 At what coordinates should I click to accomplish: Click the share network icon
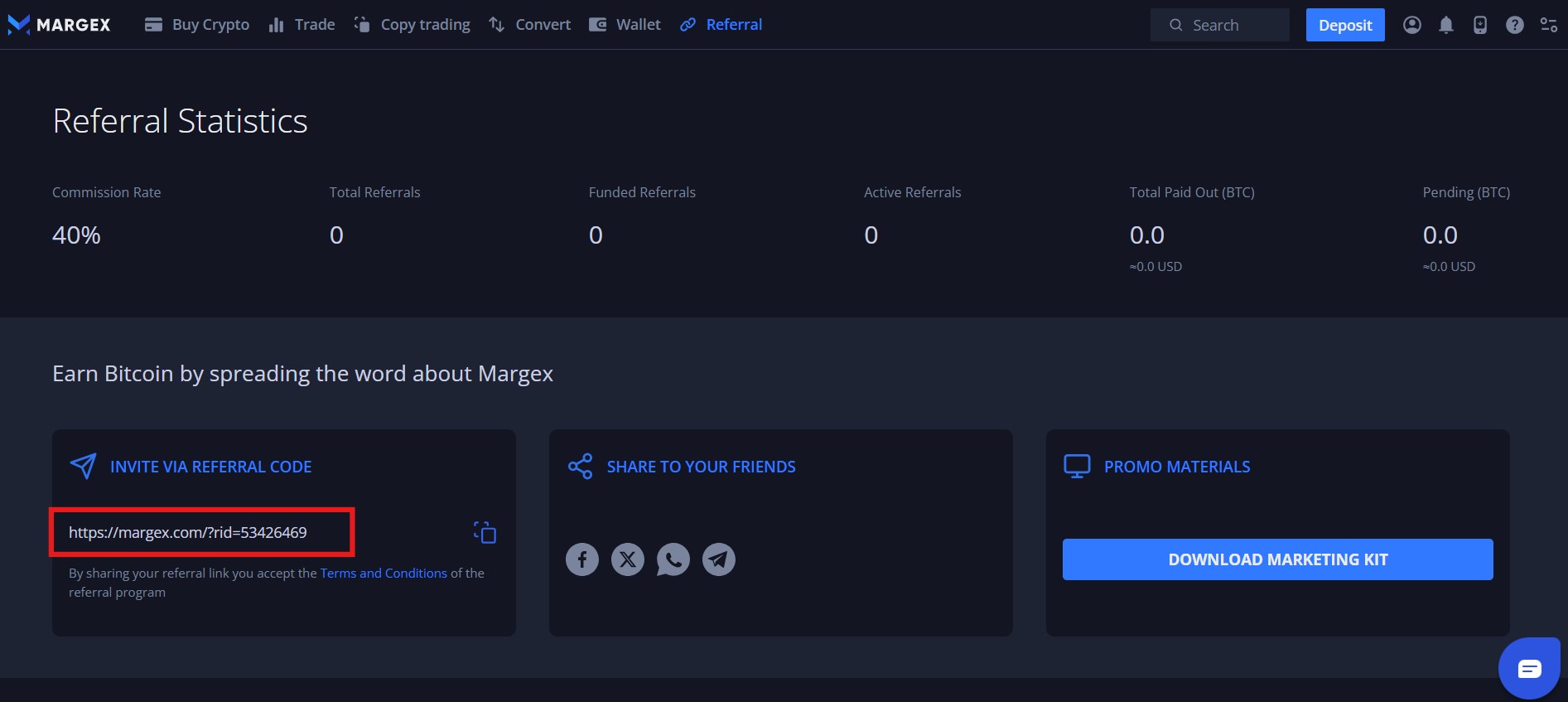pos(580,466)
